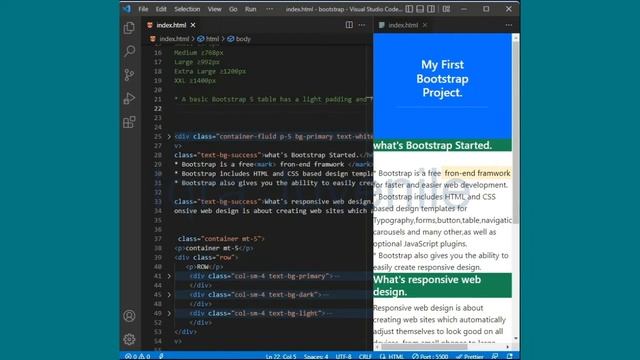
Task: Click the preview scrollbar up arrow
Action: pyautogui.click(x=516, y=38)
